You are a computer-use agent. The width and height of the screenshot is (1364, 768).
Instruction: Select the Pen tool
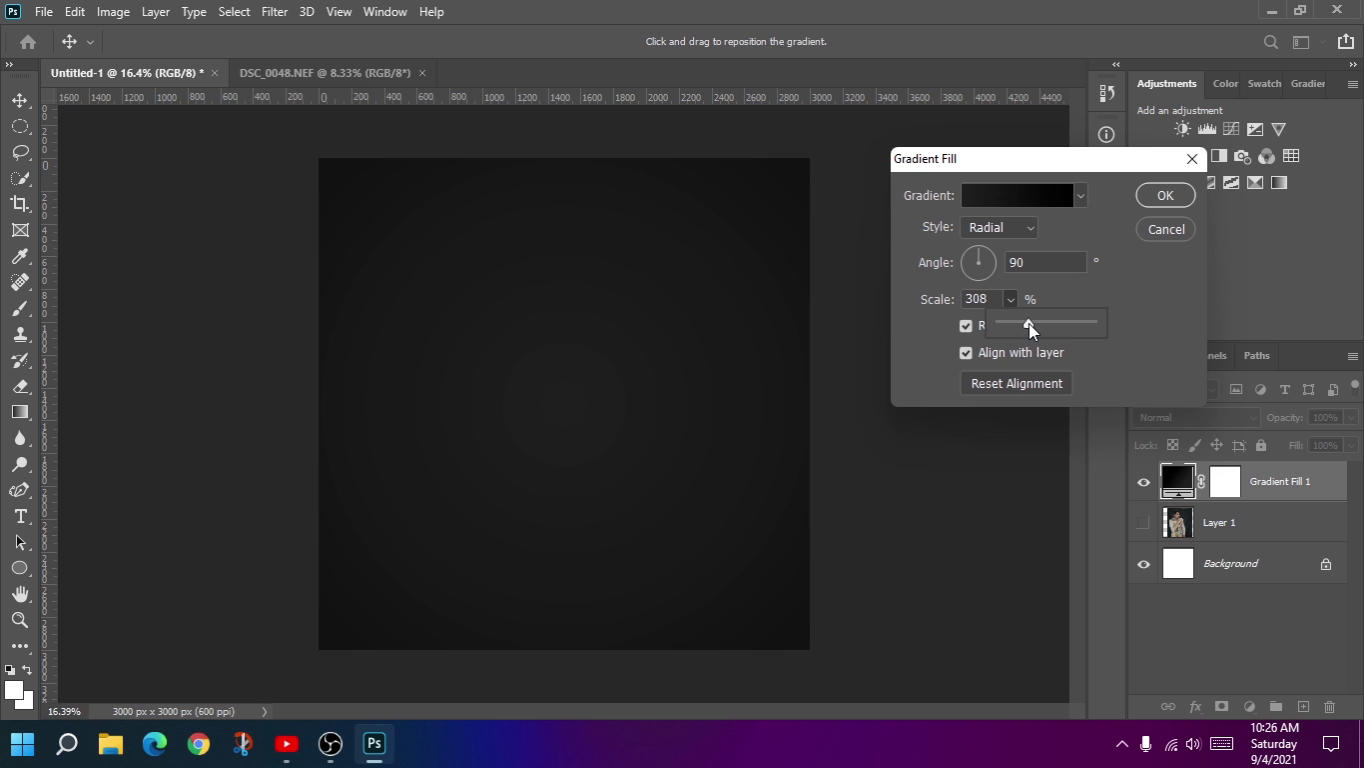coord(20,490)
